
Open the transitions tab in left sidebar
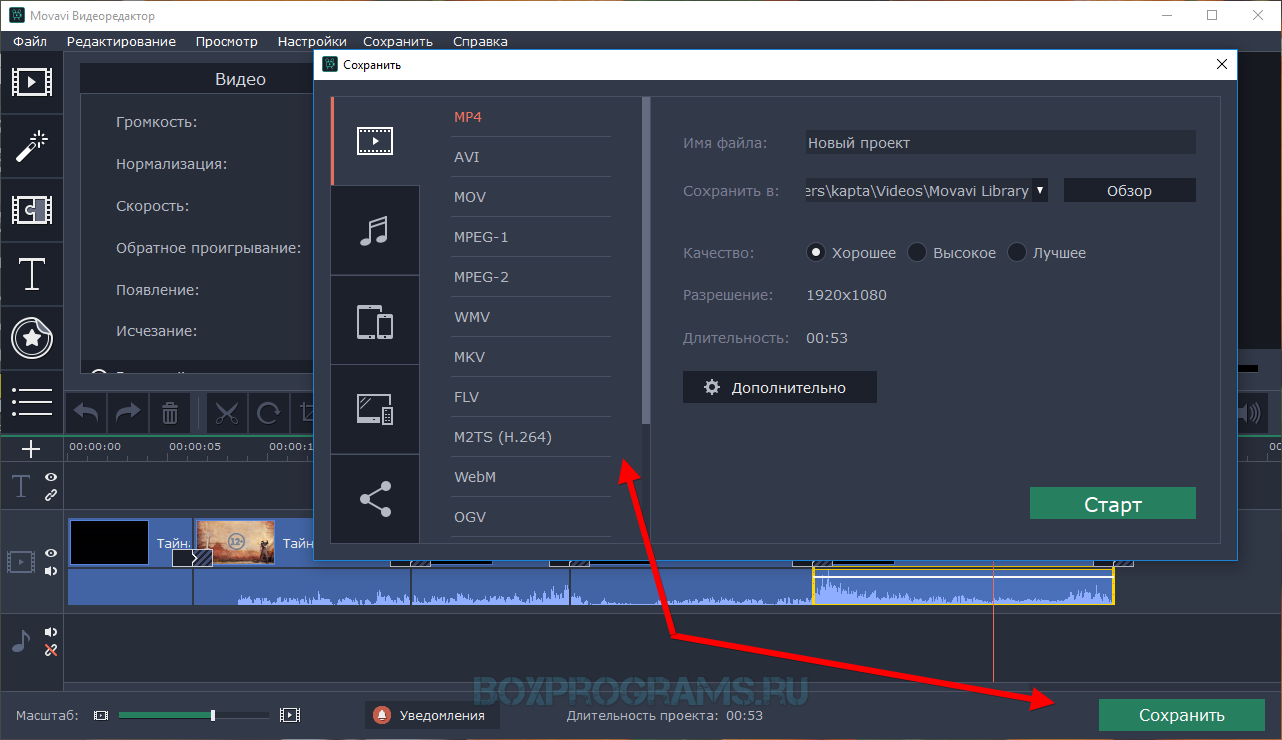point(32,210)
